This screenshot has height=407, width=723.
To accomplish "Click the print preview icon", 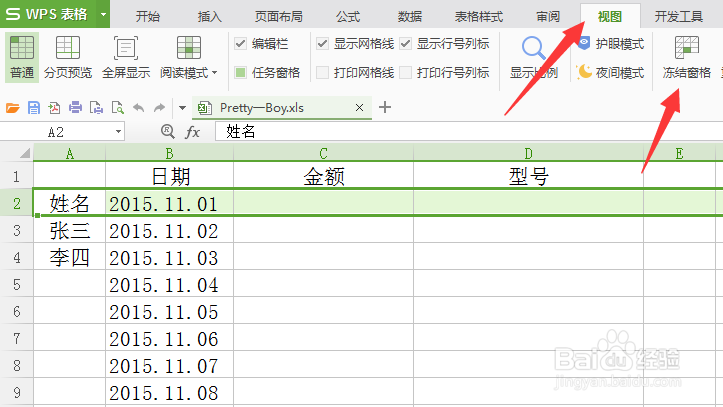I will 96,108.
